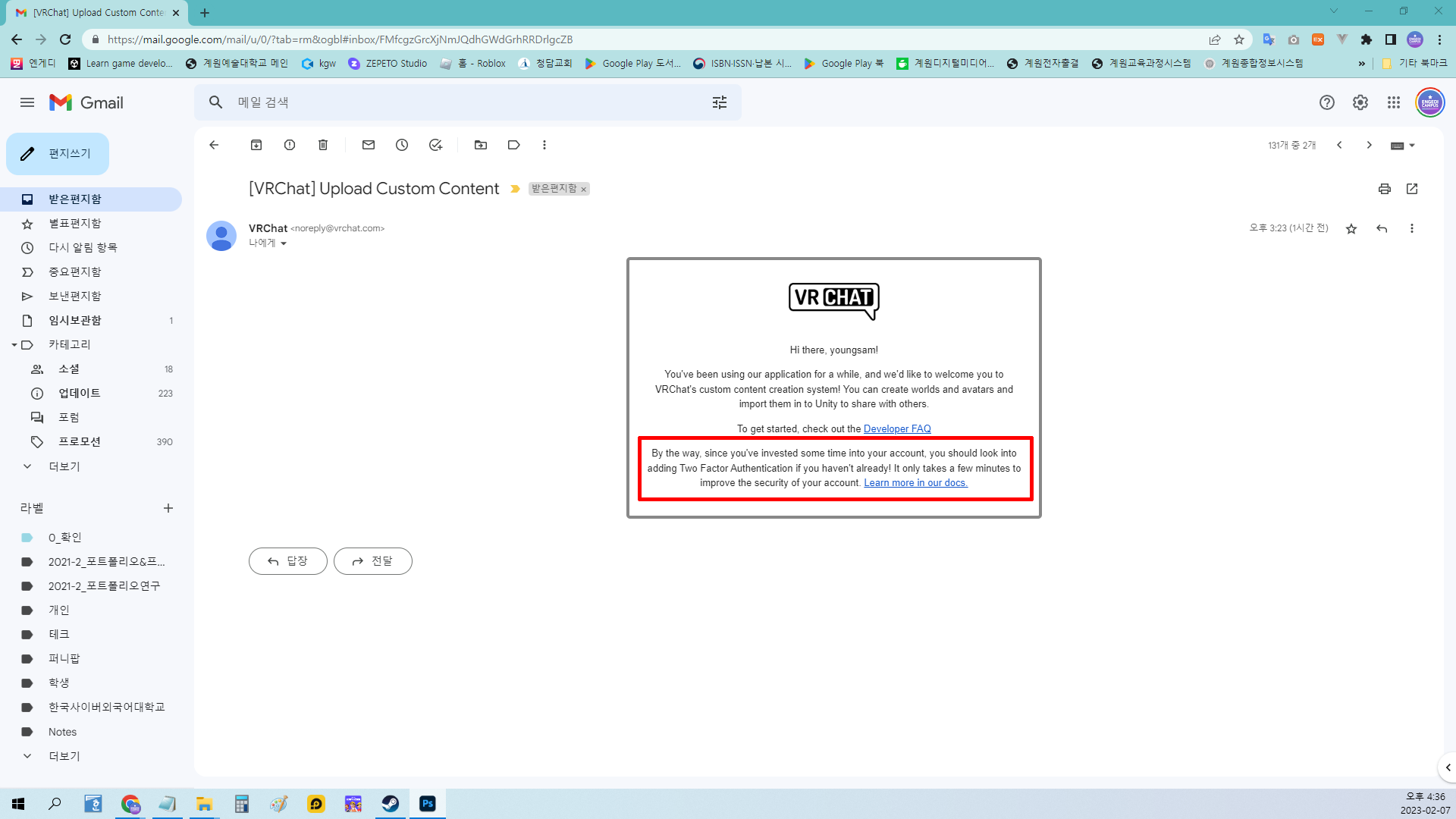Star the VRChat email
The image size is (1456, 819).
(x=1351, y=228)
